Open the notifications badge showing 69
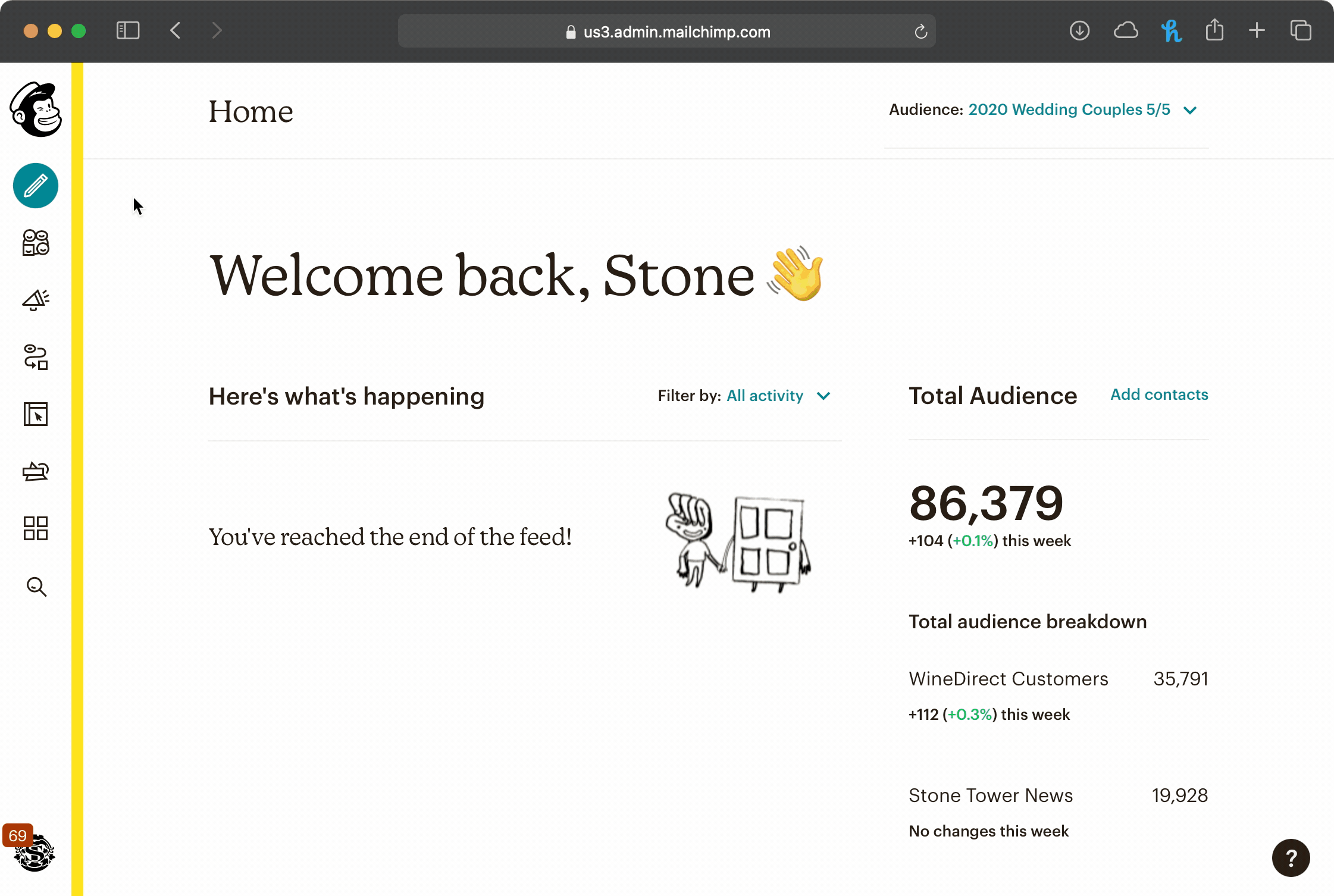The height and width of the screenshot is (896, 1334). click(x=18, y=835)
